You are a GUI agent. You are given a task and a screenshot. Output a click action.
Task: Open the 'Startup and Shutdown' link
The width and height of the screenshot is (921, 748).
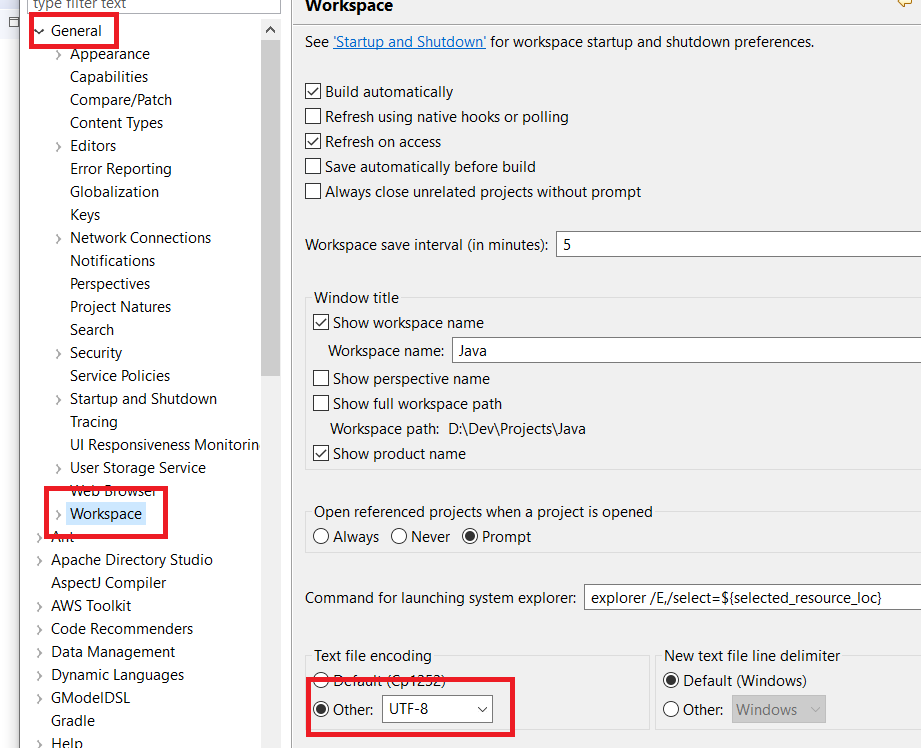point(410,42)
